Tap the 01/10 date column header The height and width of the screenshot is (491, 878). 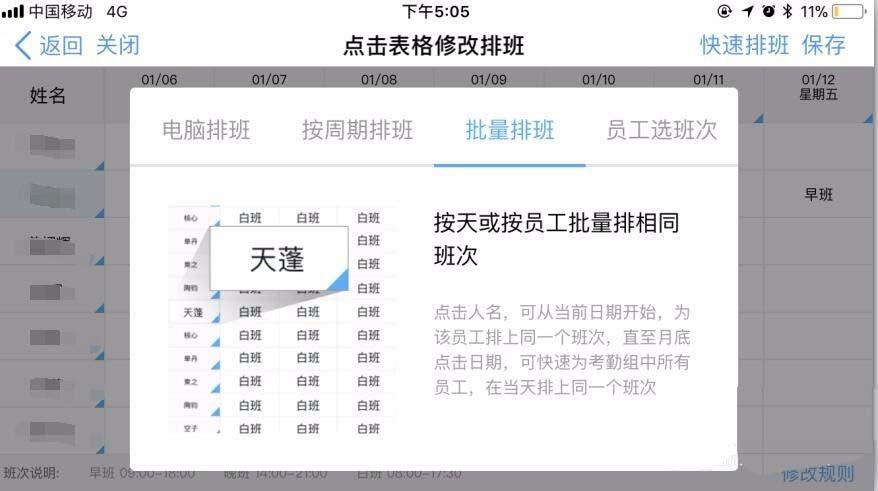point(599,80)
